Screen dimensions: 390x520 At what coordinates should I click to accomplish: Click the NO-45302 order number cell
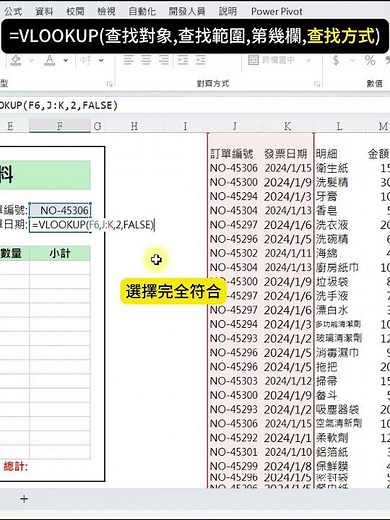(234, 253)
